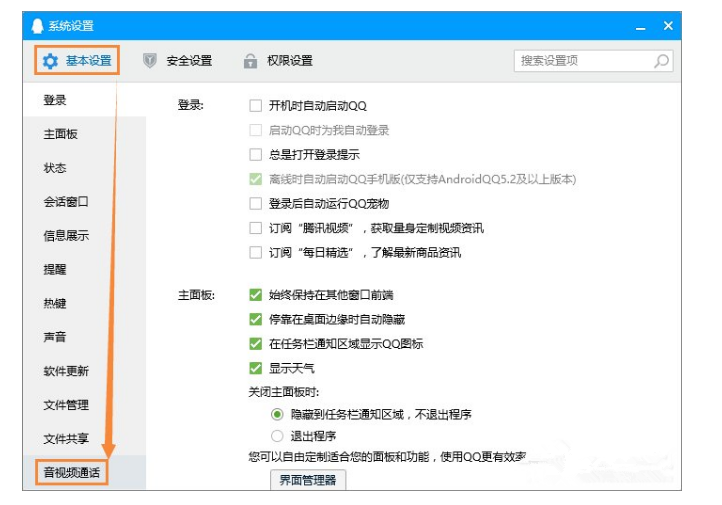The image size is (722, 505).
Task: Click the QQ penguin icon in title bar
Action: (38, 26)
